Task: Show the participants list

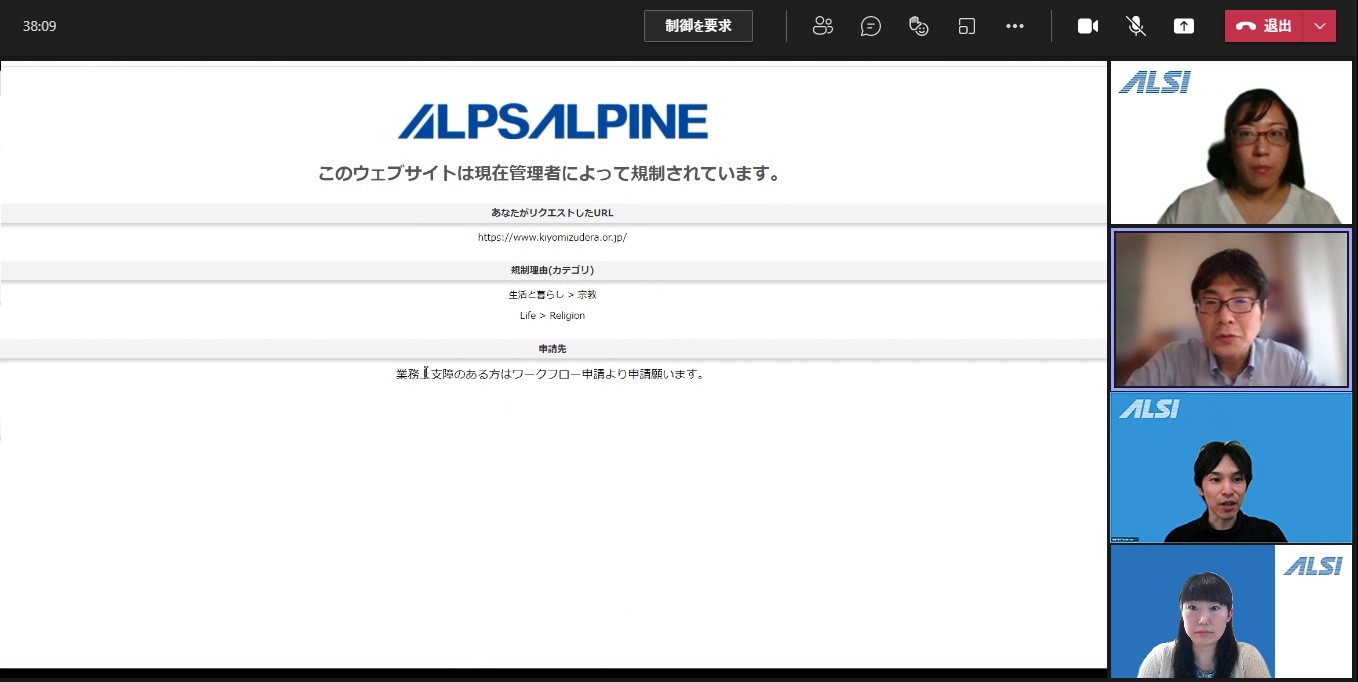Action: coord(823,26)
